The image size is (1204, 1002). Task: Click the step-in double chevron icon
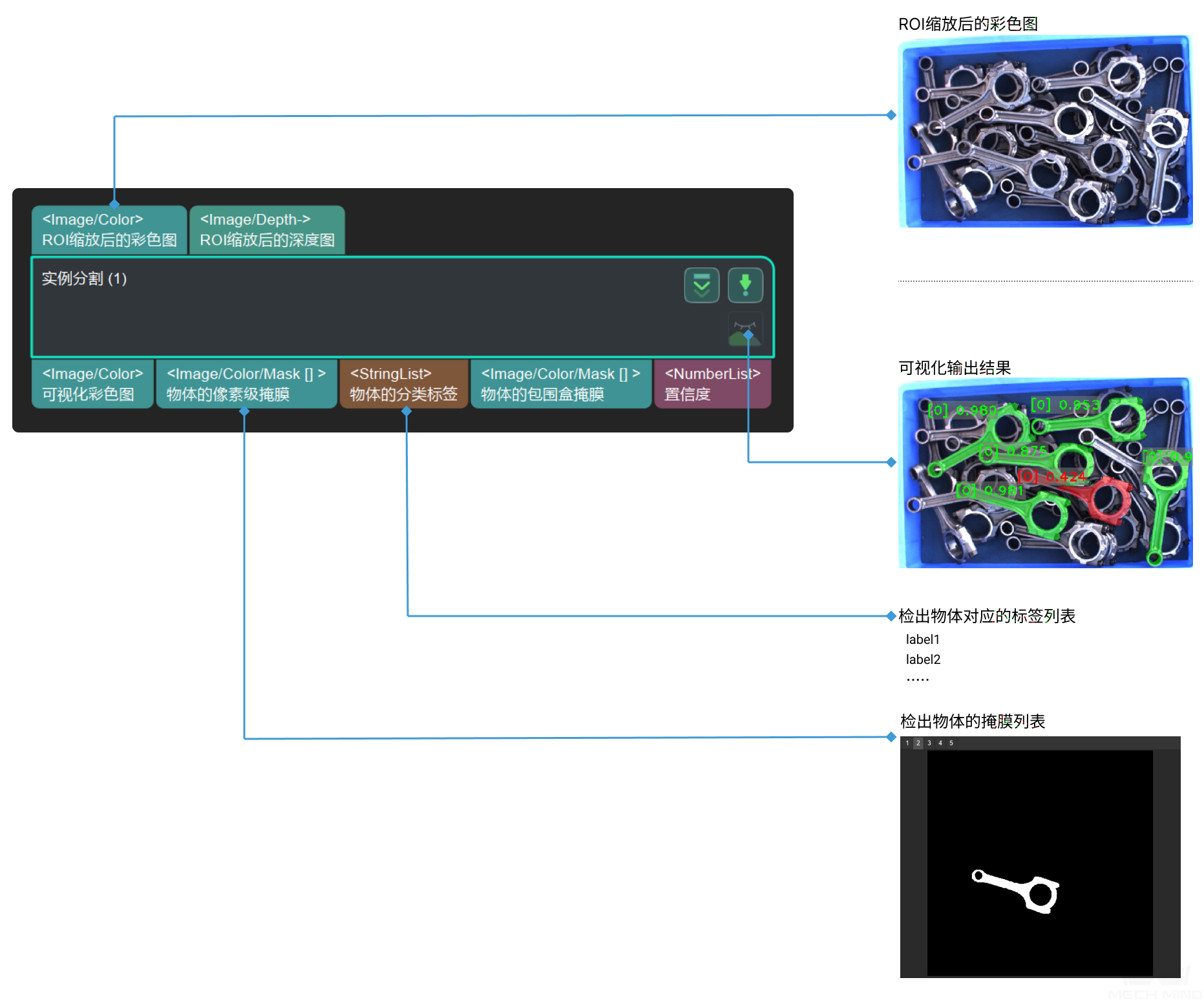(x=701, y=285)
